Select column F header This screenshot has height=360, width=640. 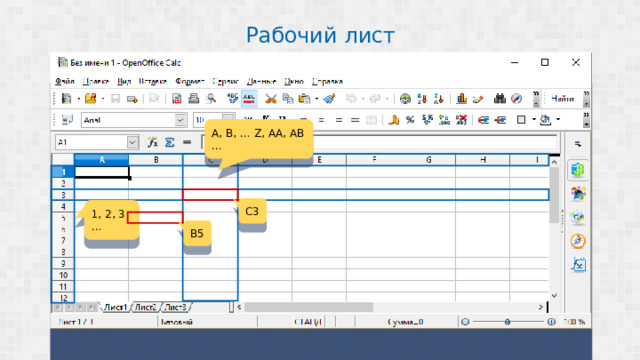[x=374, y=160]
